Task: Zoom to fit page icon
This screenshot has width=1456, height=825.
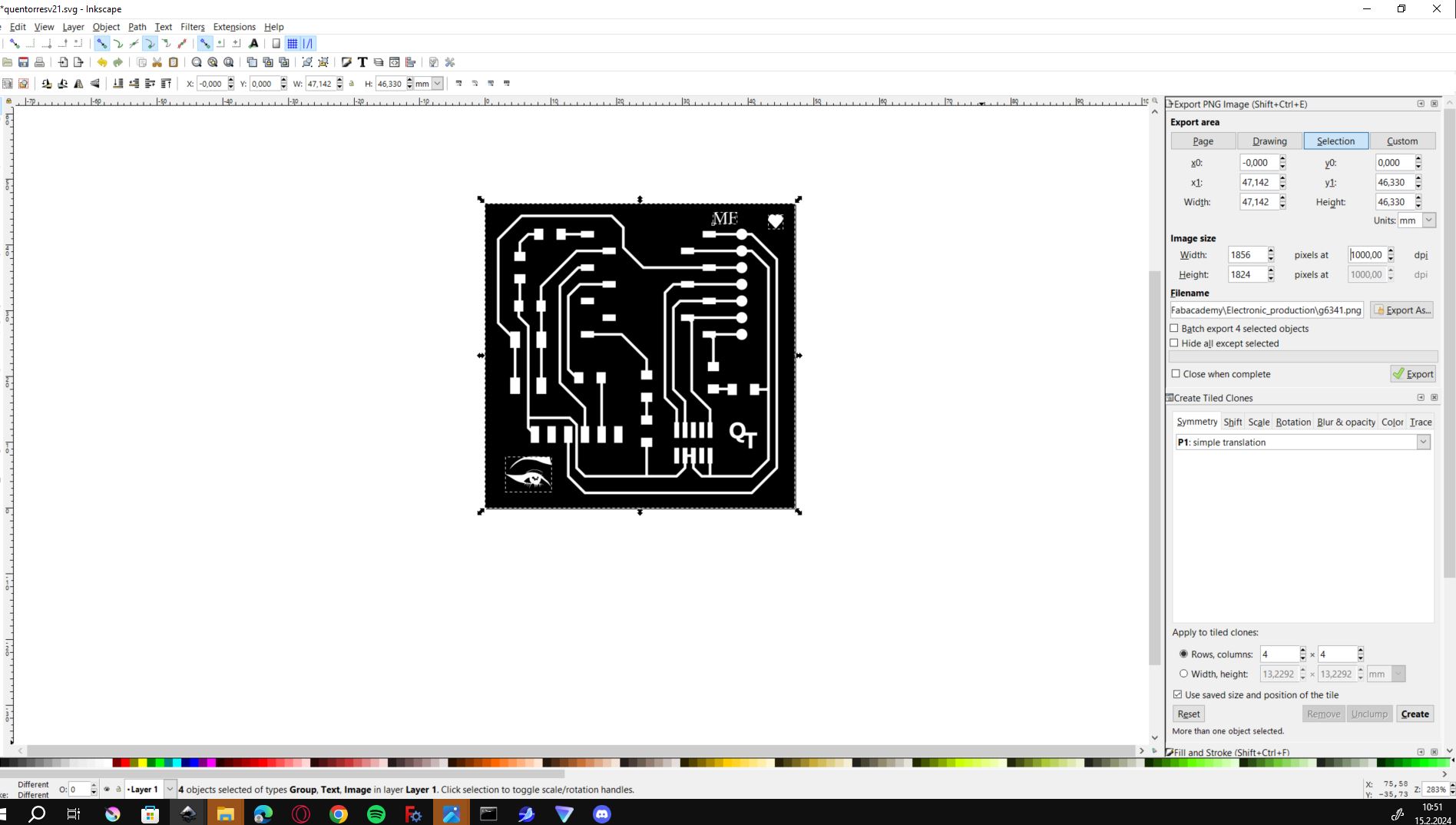Action: pos(229,62)
